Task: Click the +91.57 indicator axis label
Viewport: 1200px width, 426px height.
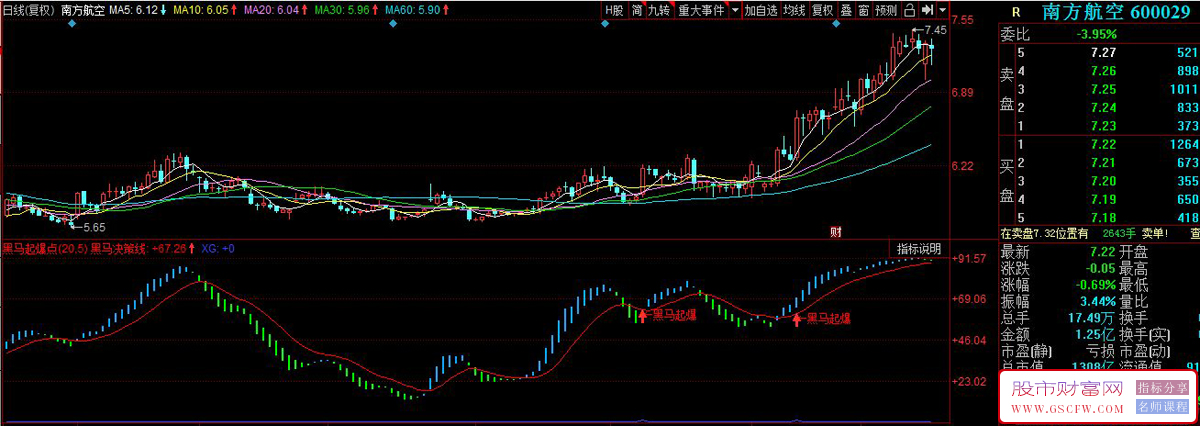Action: pyautogui.click(x=970, y=259)
